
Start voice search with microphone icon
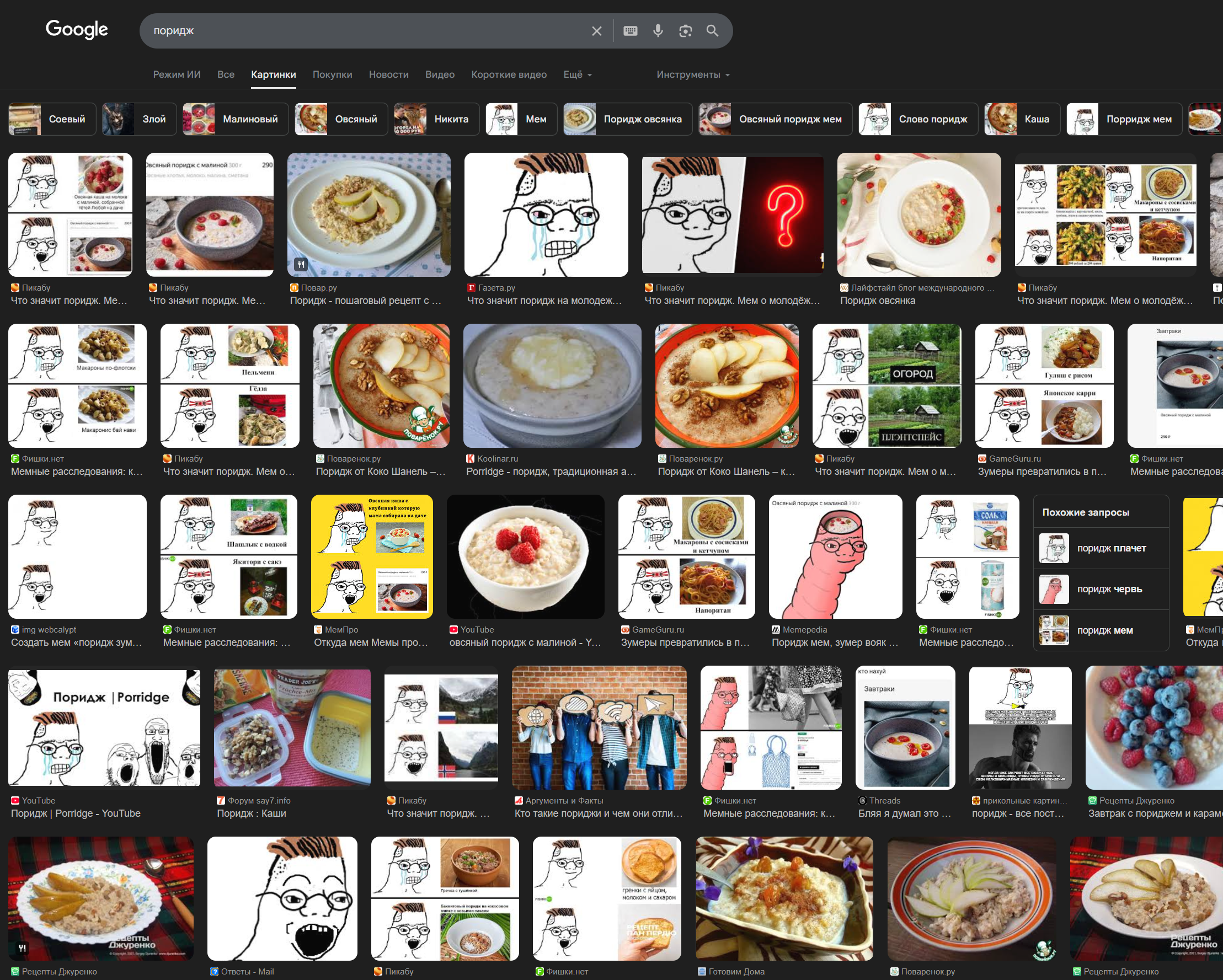(x=658, y=31)
